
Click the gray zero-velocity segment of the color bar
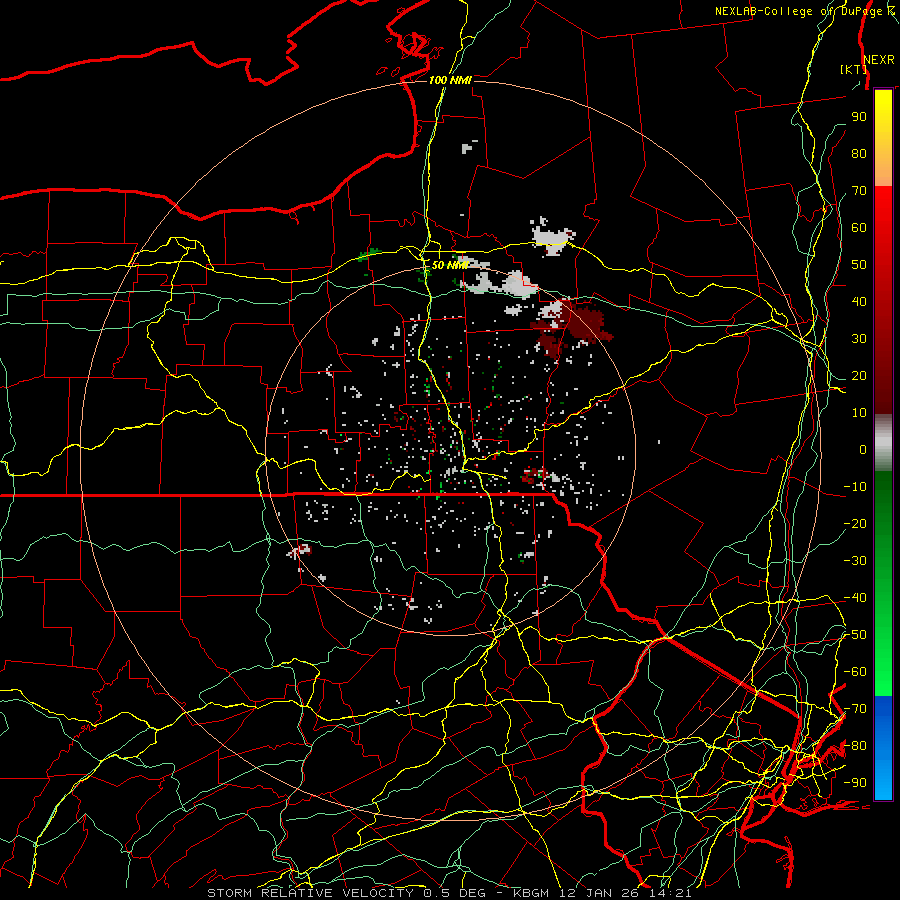point(883,443)
